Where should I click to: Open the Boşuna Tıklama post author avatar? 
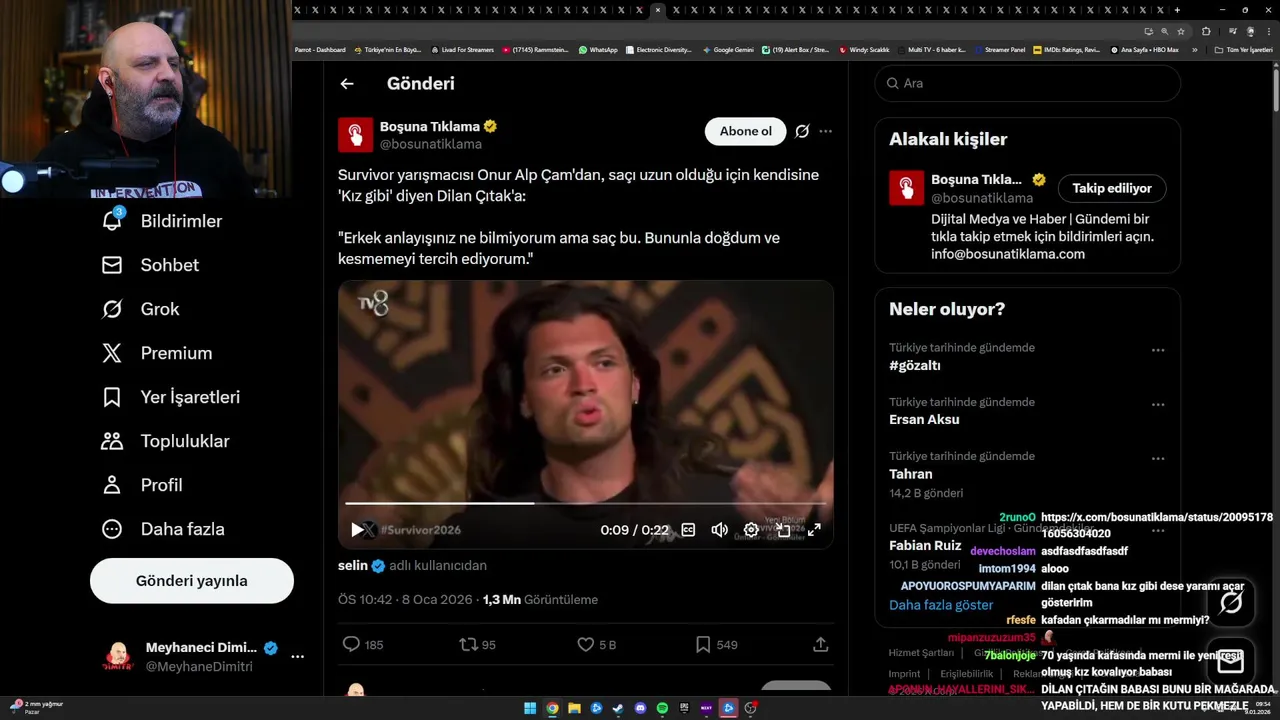coord(355,135)
